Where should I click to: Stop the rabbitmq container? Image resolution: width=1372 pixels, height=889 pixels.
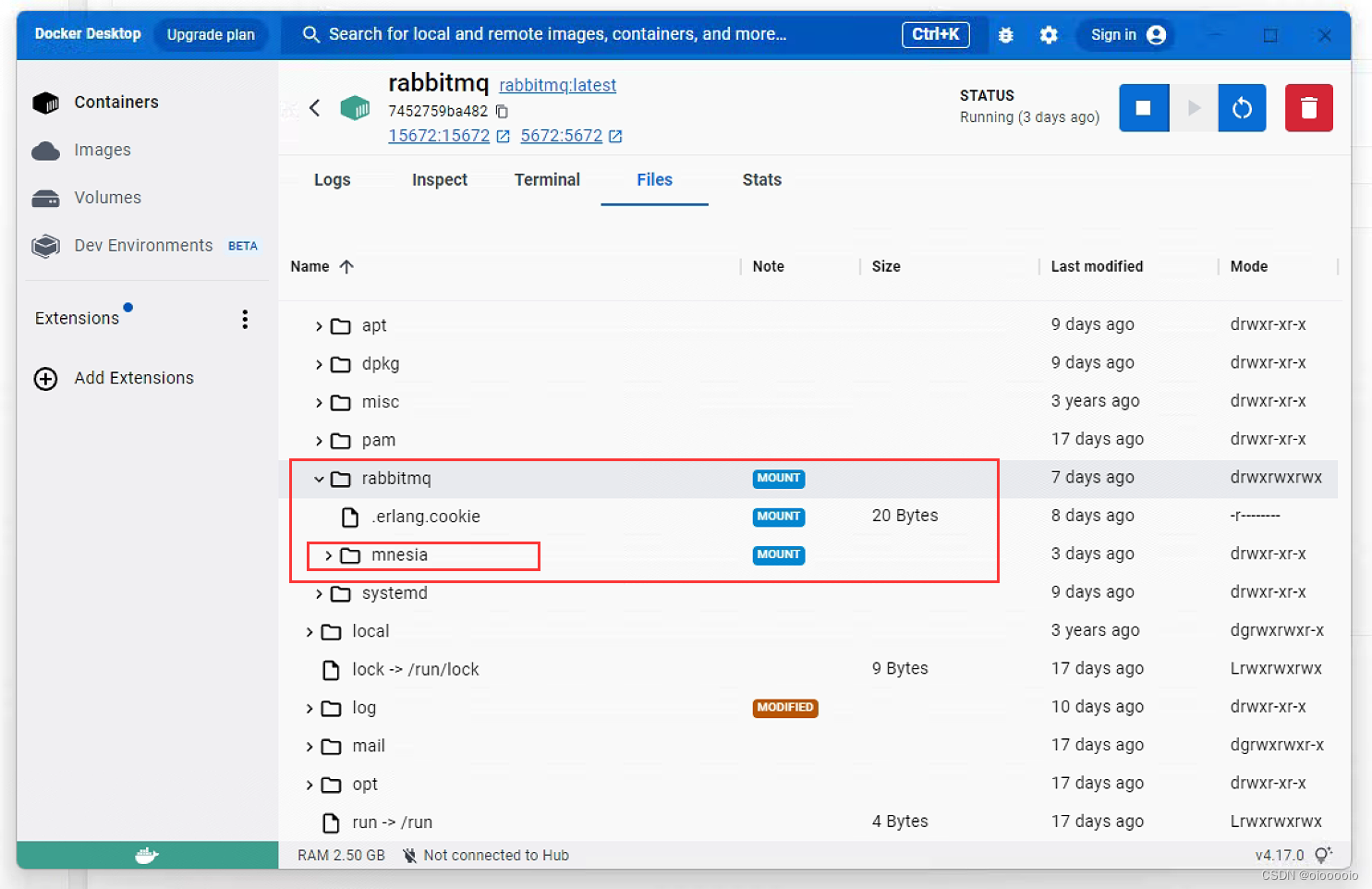click(1144, 107)
